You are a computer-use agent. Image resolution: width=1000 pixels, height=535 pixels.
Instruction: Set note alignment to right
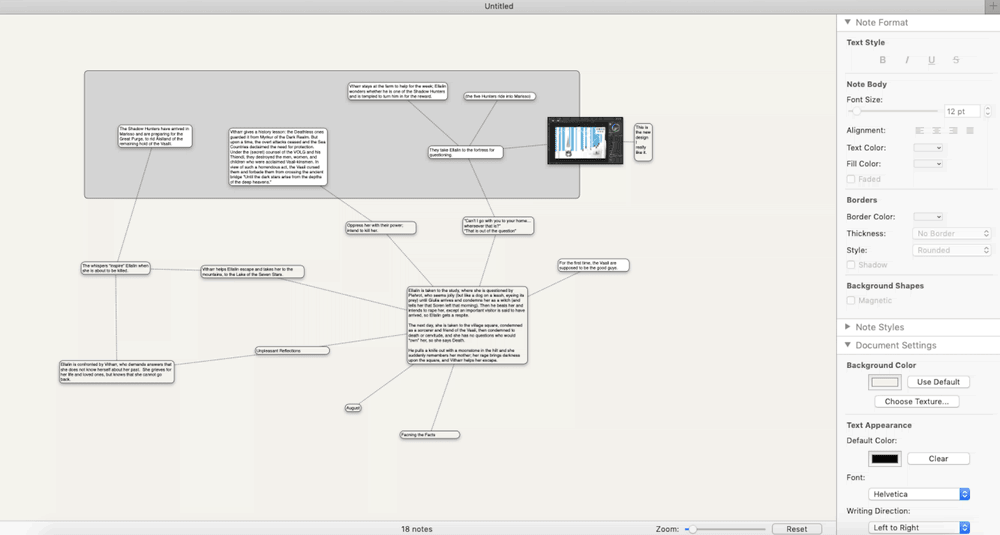point(953,130)
